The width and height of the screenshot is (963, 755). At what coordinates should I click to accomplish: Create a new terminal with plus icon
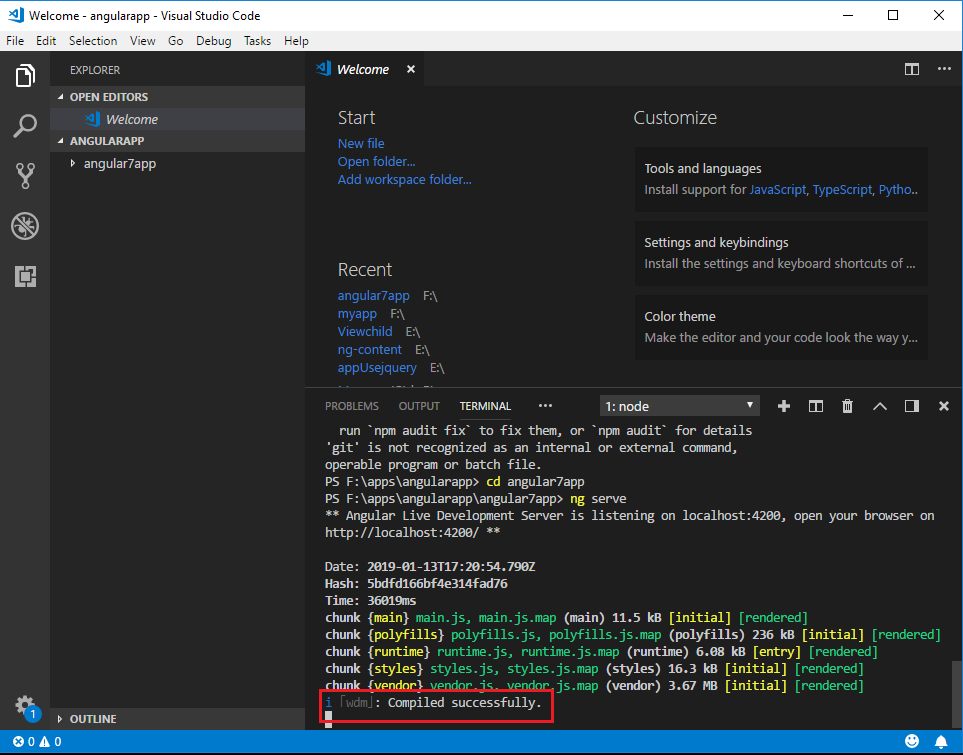[784, 406]
